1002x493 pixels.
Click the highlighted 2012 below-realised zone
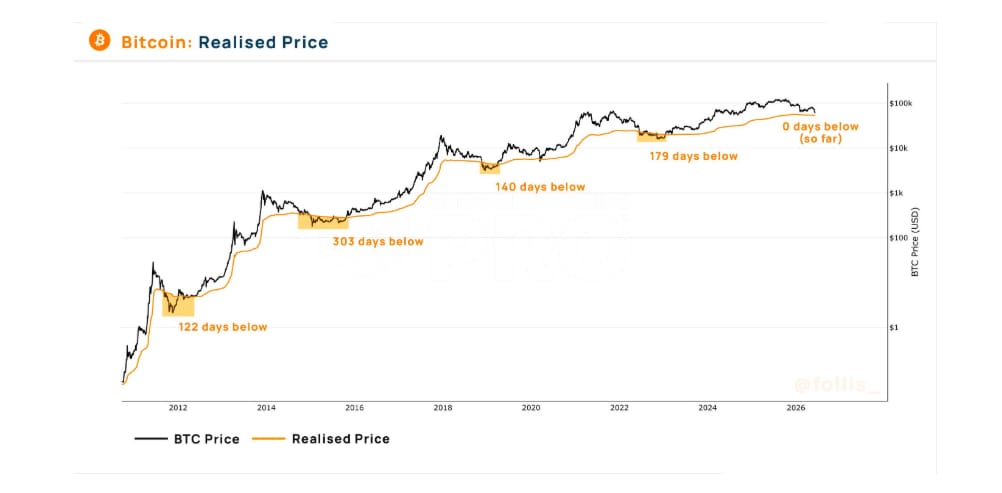[178, 304]
